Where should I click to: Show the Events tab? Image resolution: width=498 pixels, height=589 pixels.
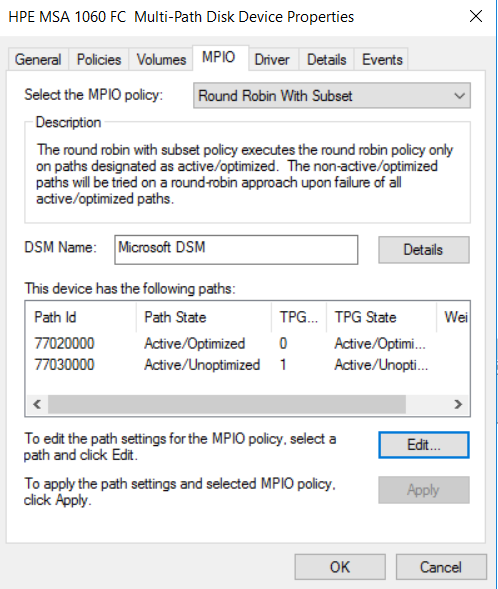point(382,59)
